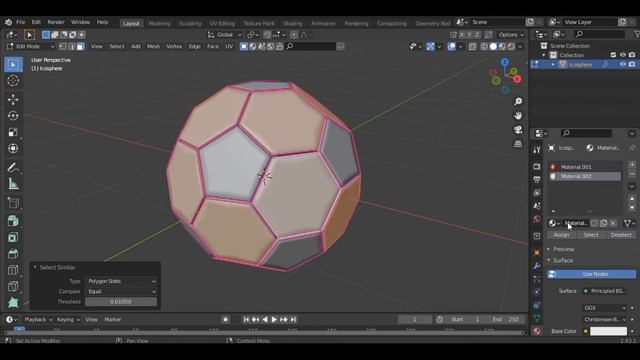Open the Christensen-Burley subsurface dropdown
640x360 pixels.
(x=604, y=320)
